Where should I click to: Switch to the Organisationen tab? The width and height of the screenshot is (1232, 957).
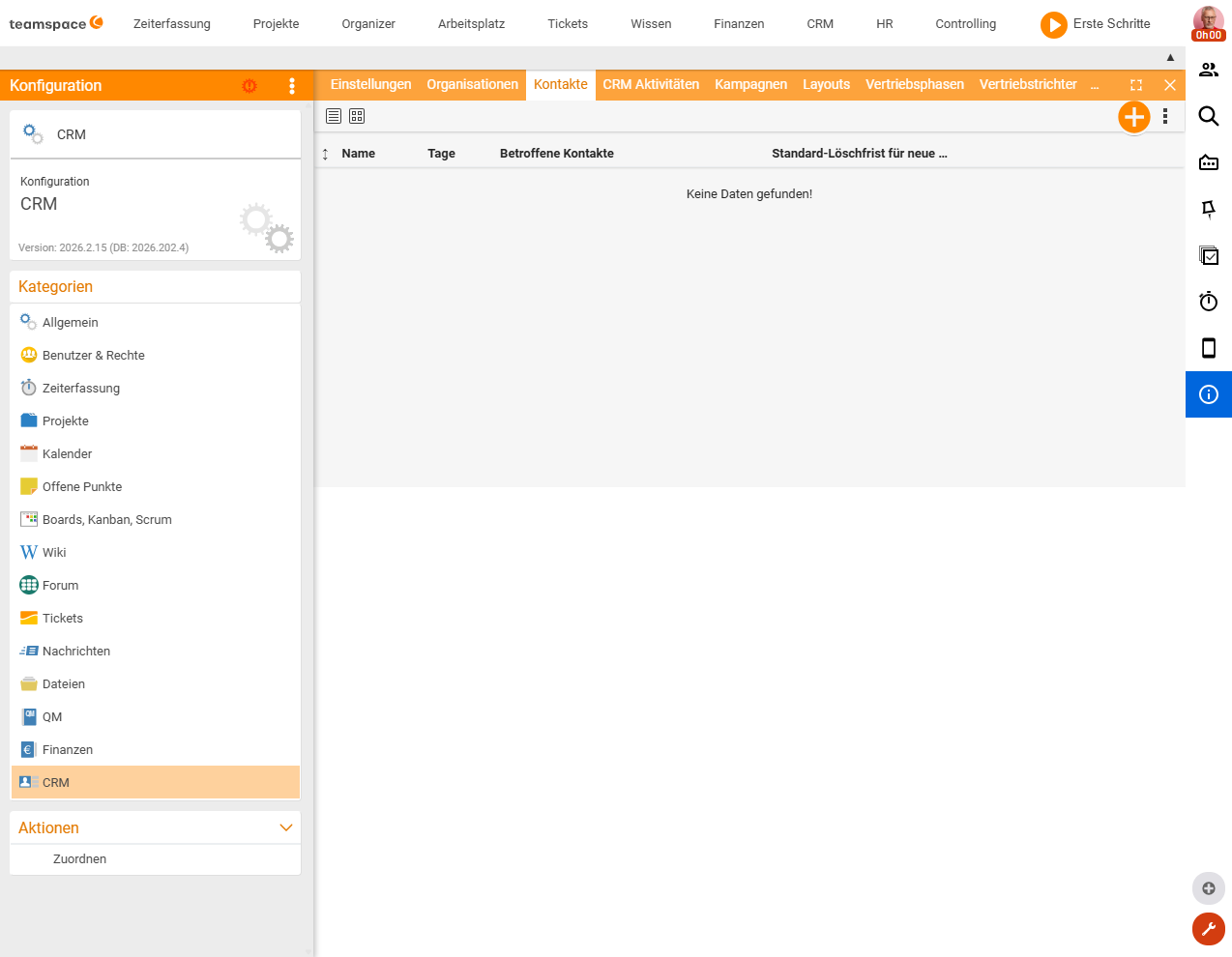[x=473, y=85]
